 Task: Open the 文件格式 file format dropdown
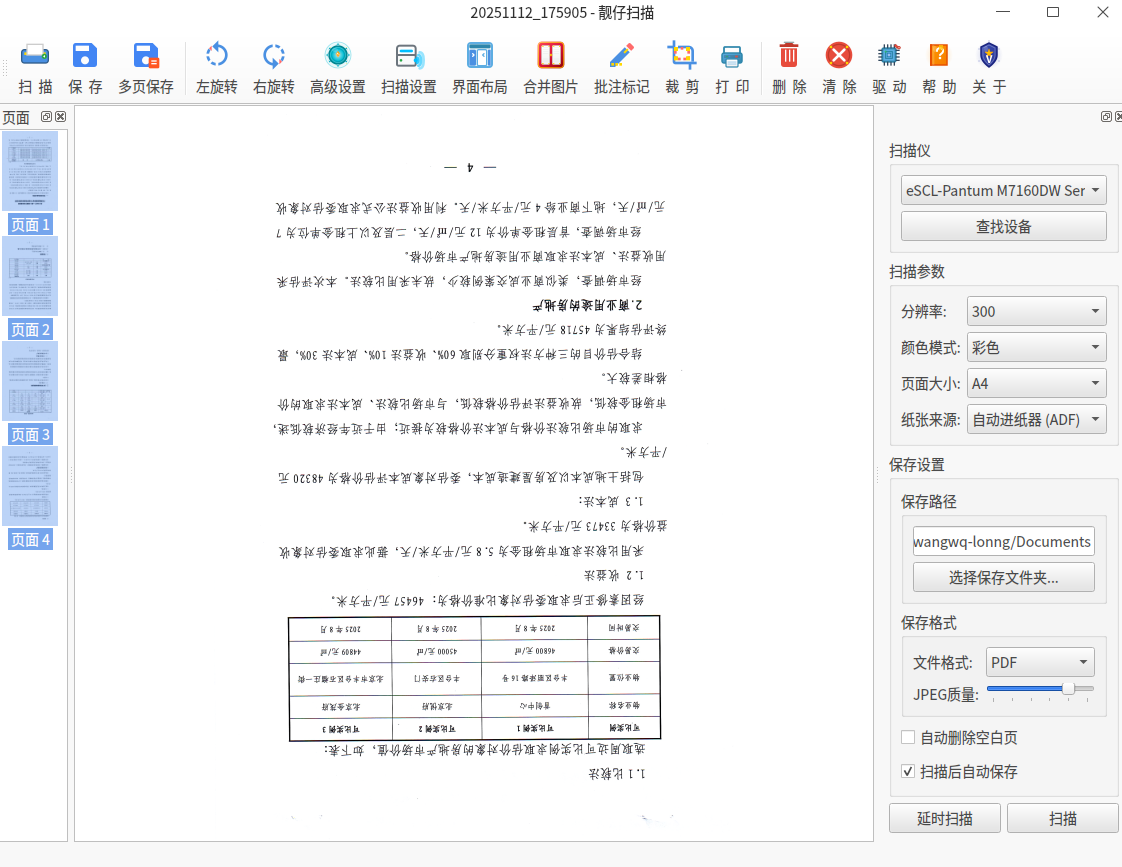[x=1040, y=662]
